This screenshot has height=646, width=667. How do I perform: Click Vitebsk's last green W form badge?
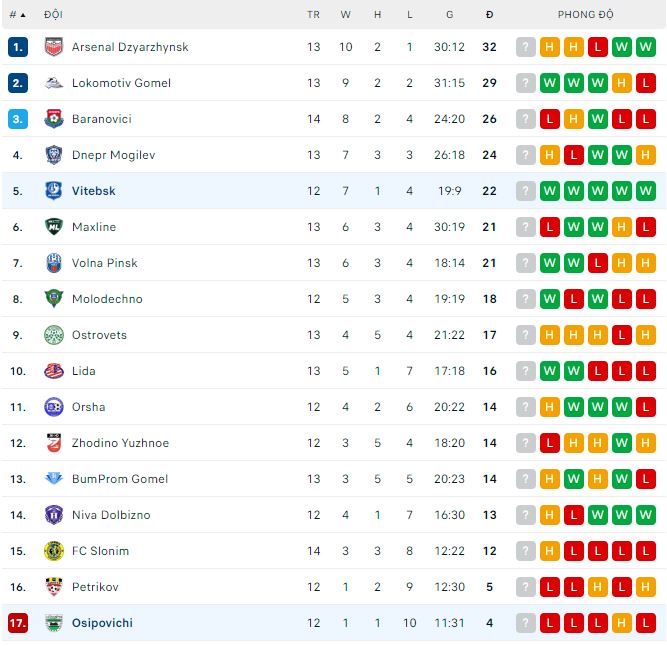pyautogui.click(x=645, y=191)
